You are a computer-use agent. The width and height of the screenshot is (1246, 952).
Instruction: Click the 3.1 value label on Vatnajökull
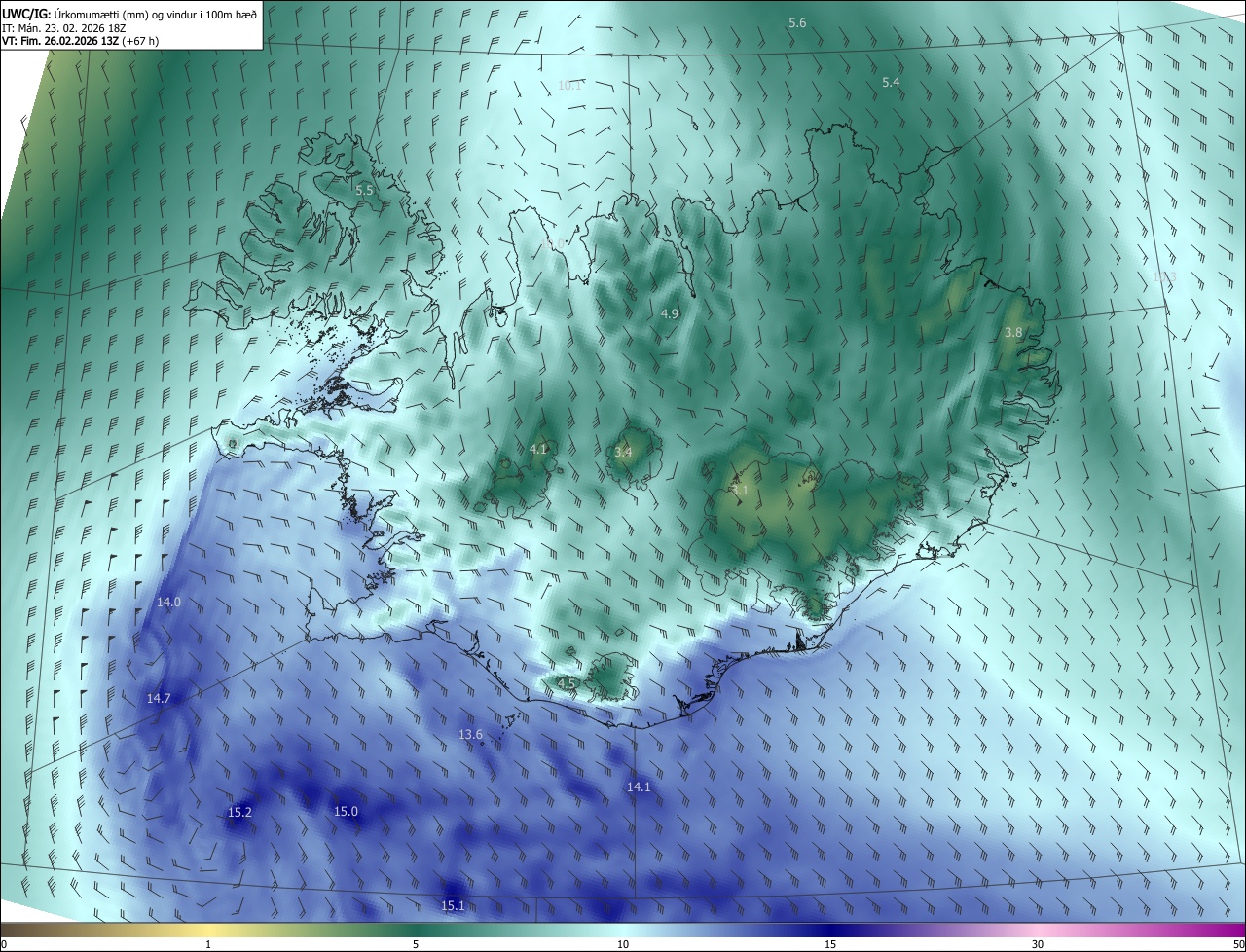pos(740,491)
